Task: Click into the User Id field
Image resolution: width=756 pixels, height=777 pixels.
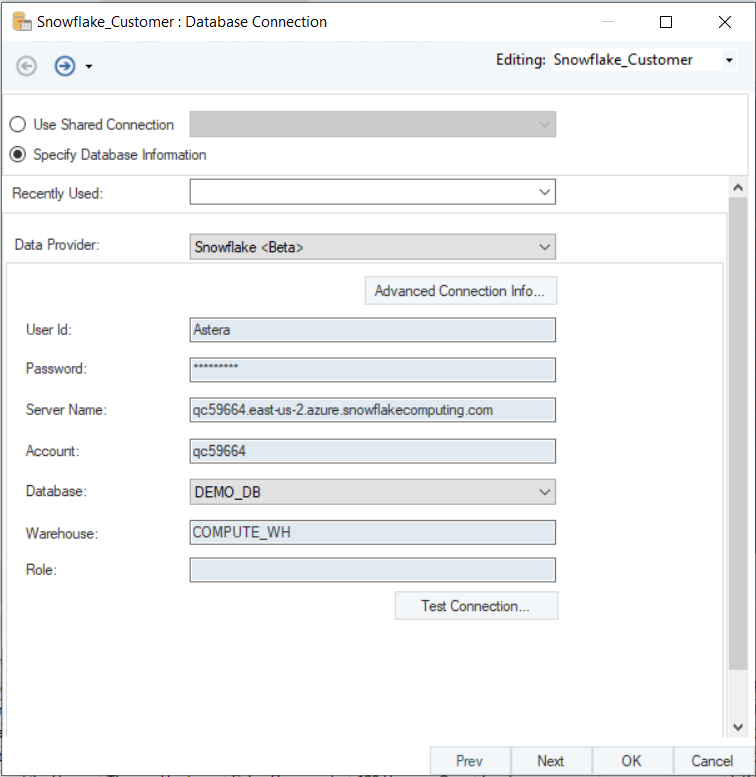Action: 372,330
